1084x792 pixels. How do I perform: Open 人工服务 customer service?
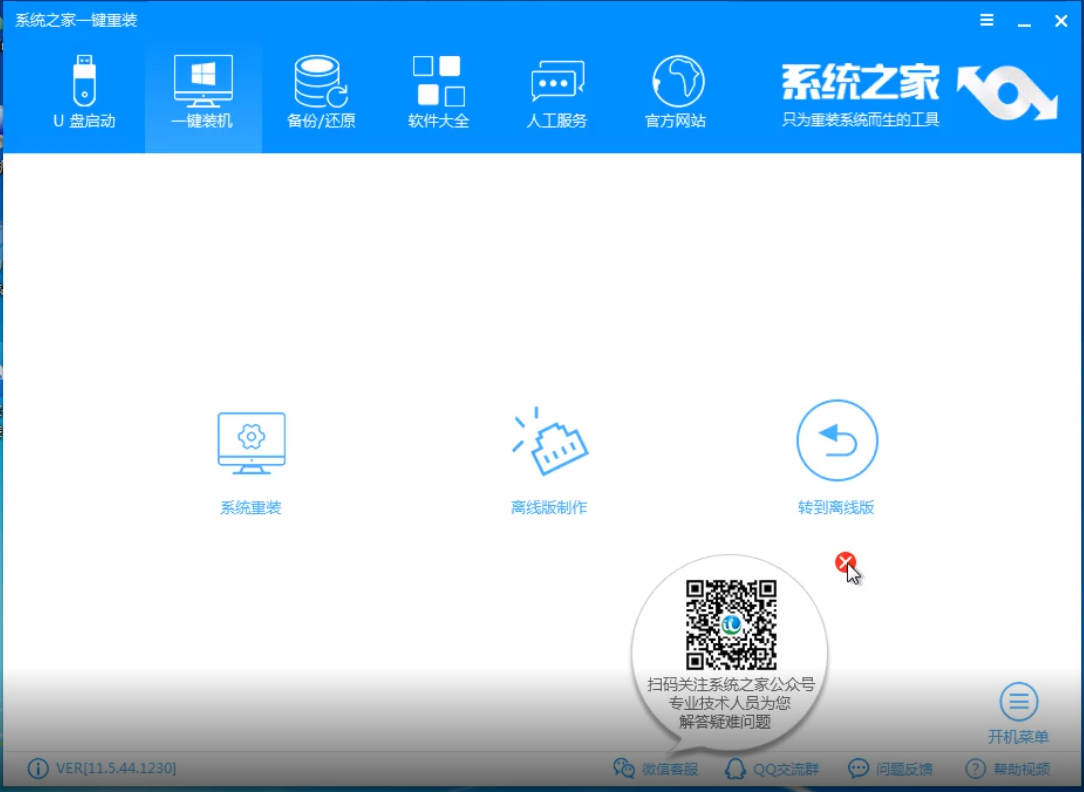pyautogui.click(x=556, y=93)
